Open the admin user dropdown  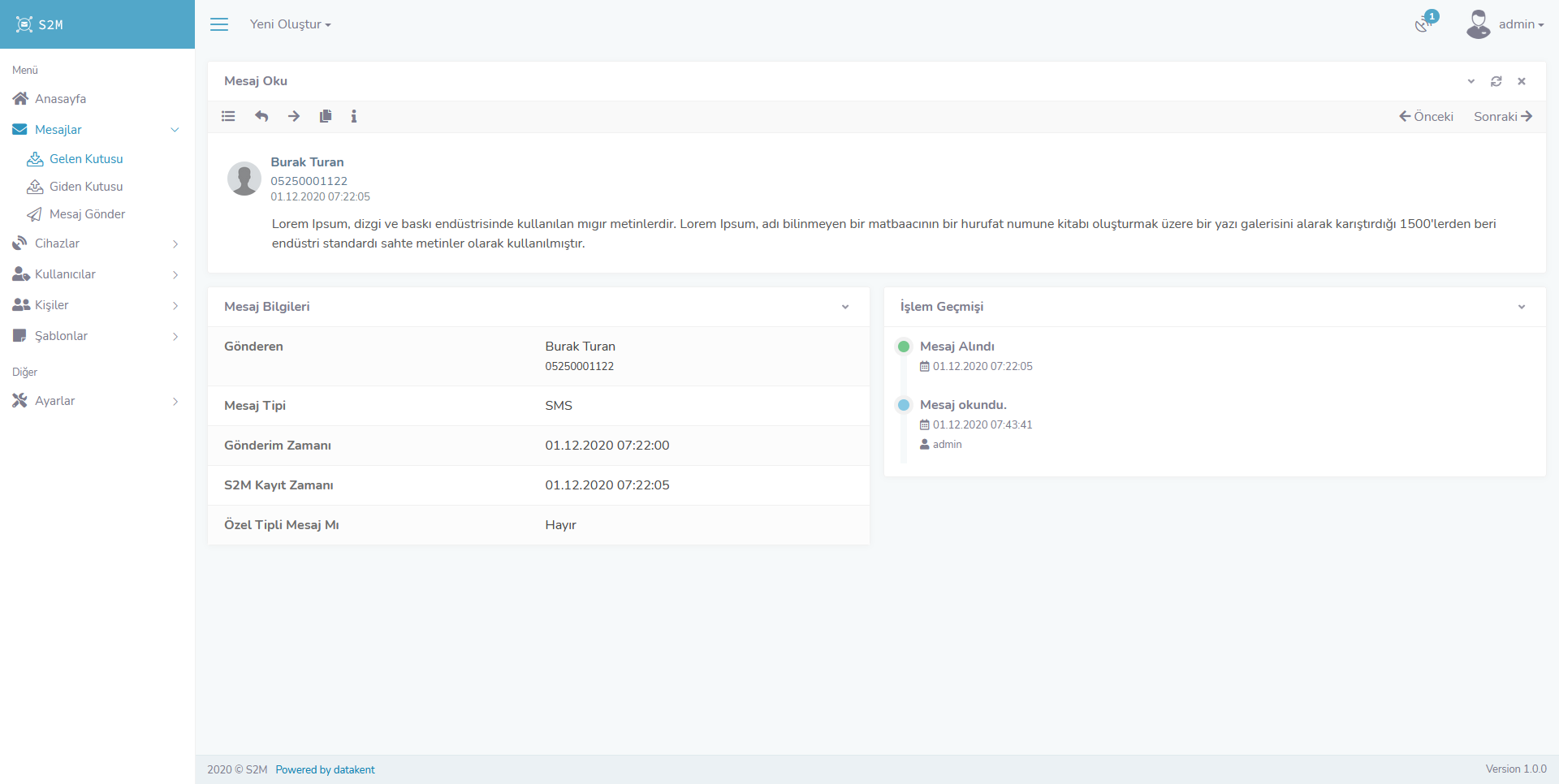click(1505, 24)
